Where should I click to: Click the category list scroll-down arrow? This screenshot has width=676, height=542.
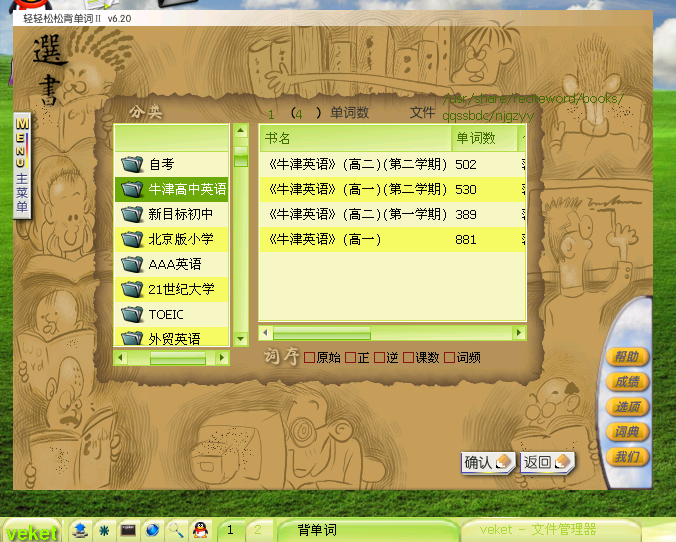(241, 339)
